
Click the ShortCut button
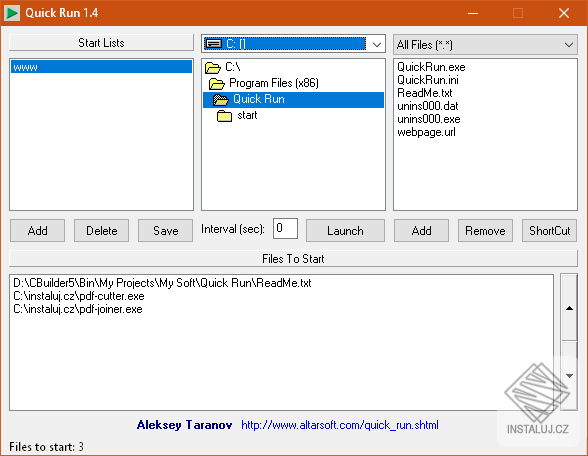coord(549,231)
